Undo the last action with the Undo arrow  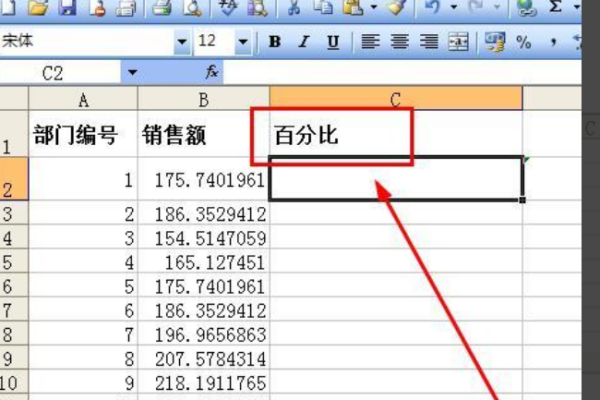click(432, 7)
